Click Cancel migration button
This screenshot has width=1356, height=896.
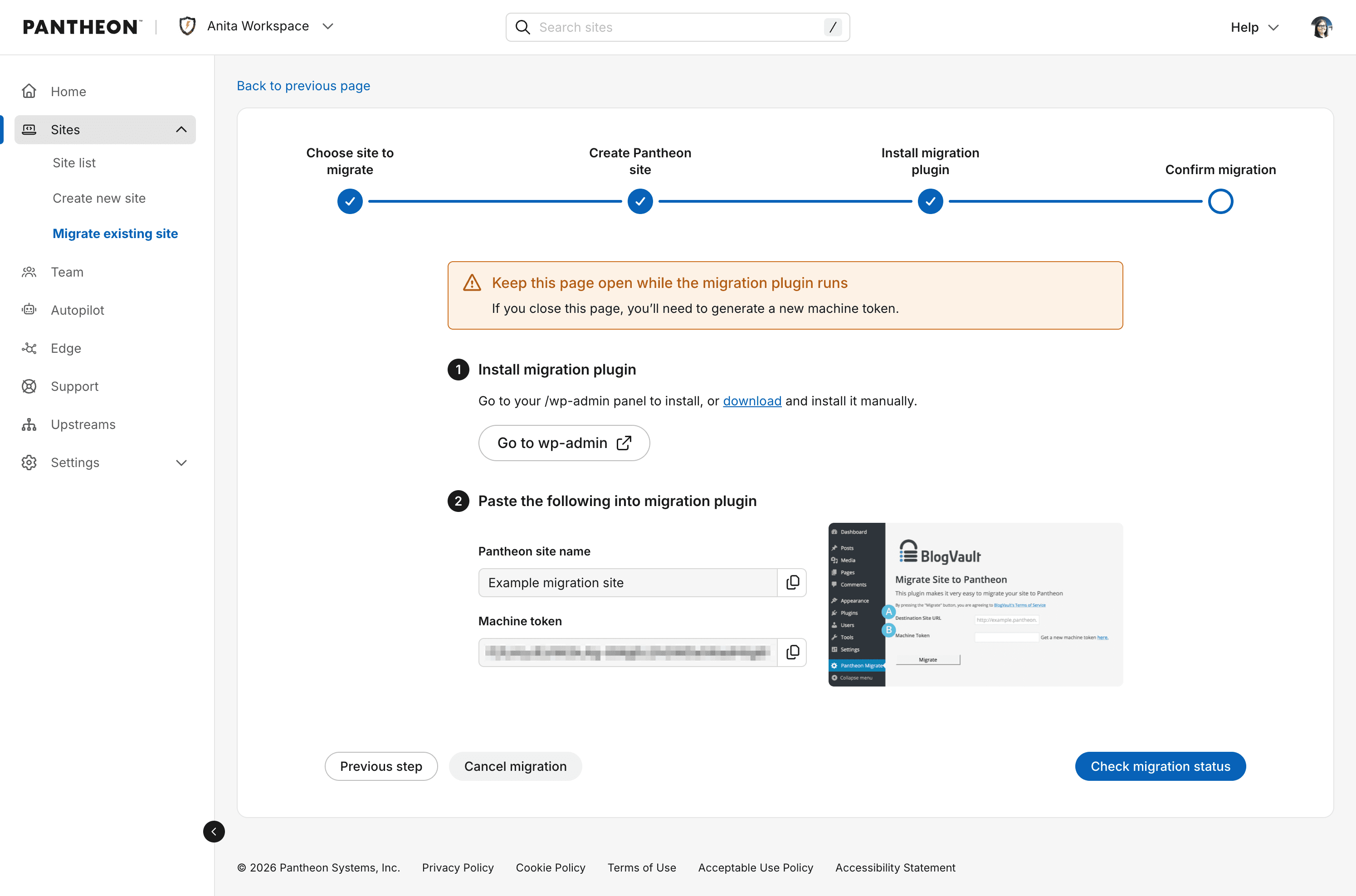(516, 766)
